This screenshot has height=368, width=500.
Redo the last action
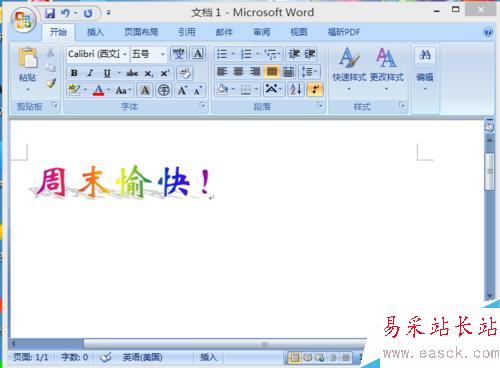(88, 13)
